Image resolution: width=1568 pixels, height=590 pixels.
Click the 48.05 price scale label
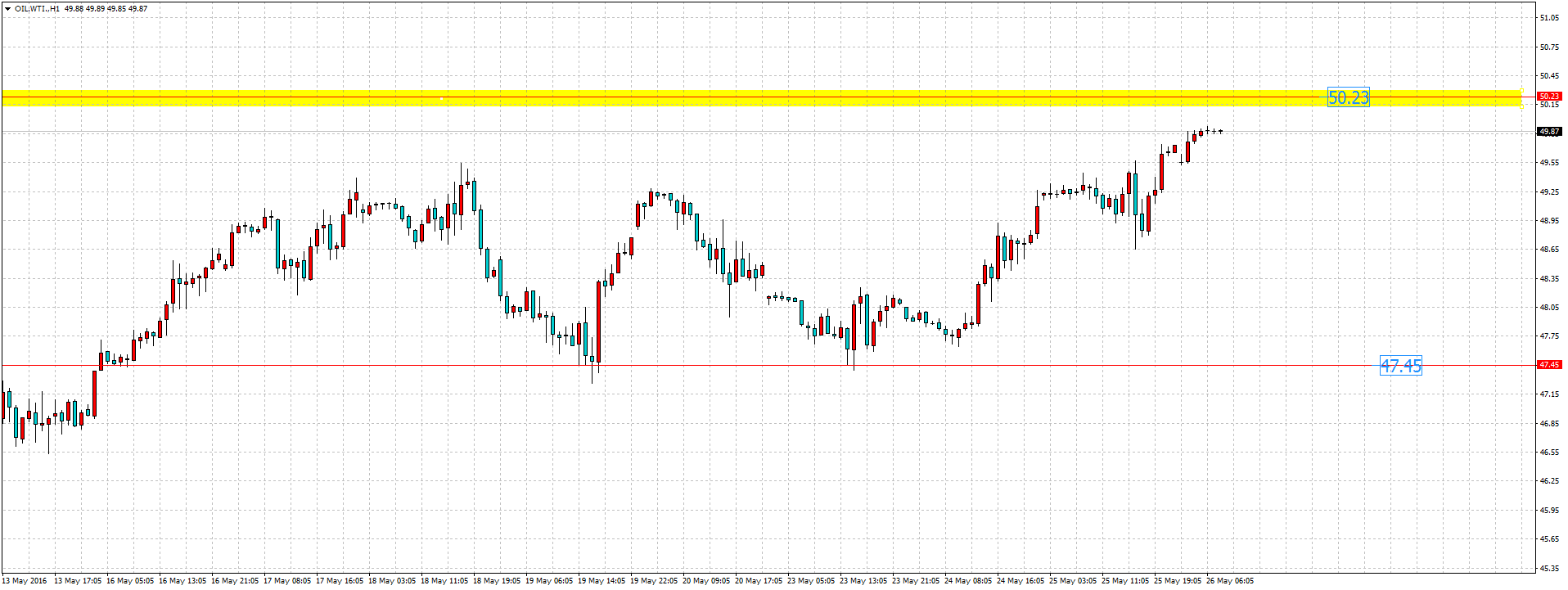pos(1548,308)
